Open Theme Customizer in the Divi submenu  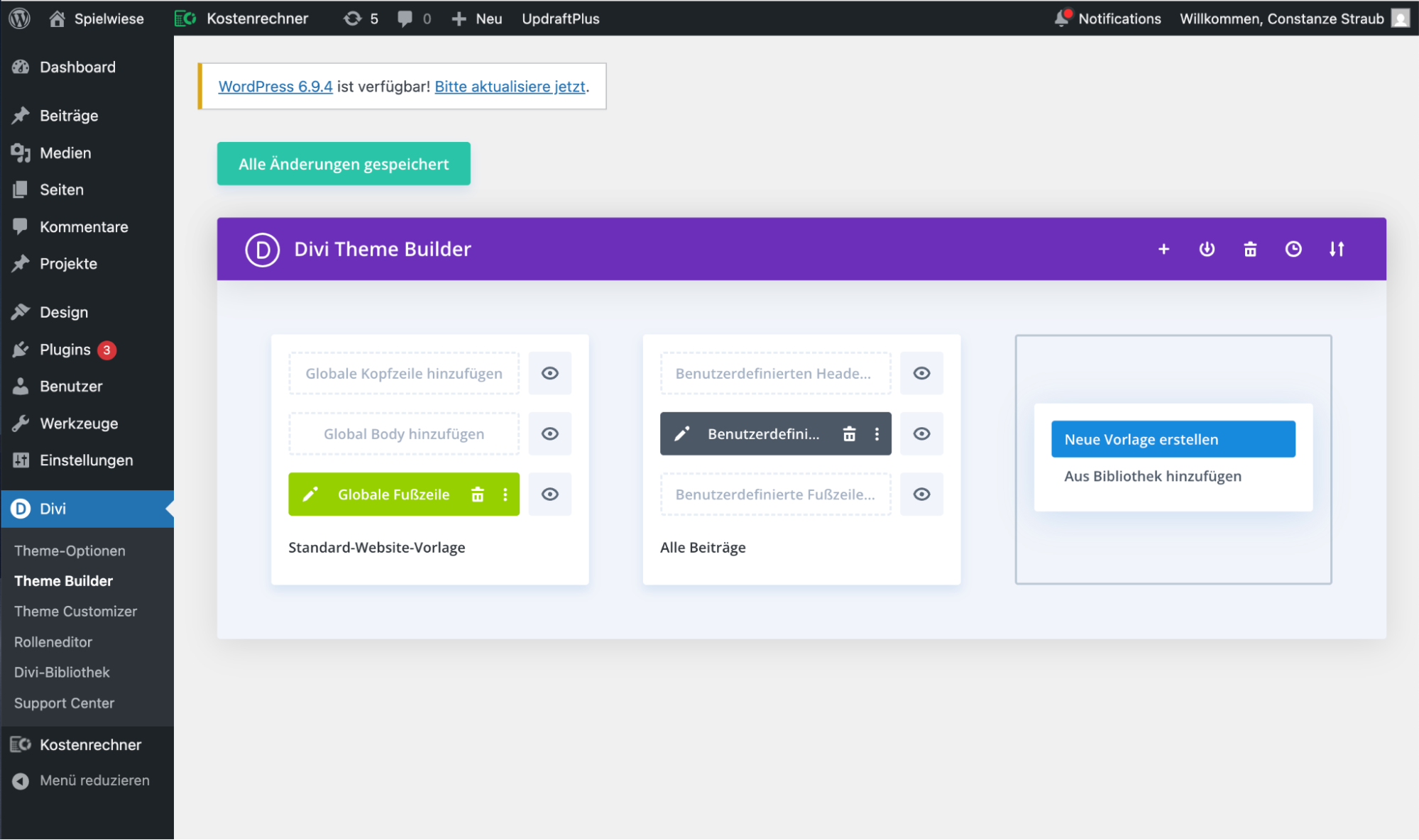coord(75,612)
